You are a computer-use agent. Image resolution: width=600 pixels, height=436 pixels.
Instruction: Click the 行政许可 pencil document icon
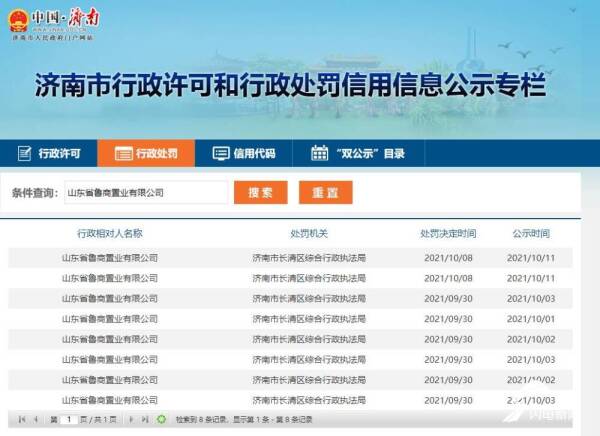(24, 153)
